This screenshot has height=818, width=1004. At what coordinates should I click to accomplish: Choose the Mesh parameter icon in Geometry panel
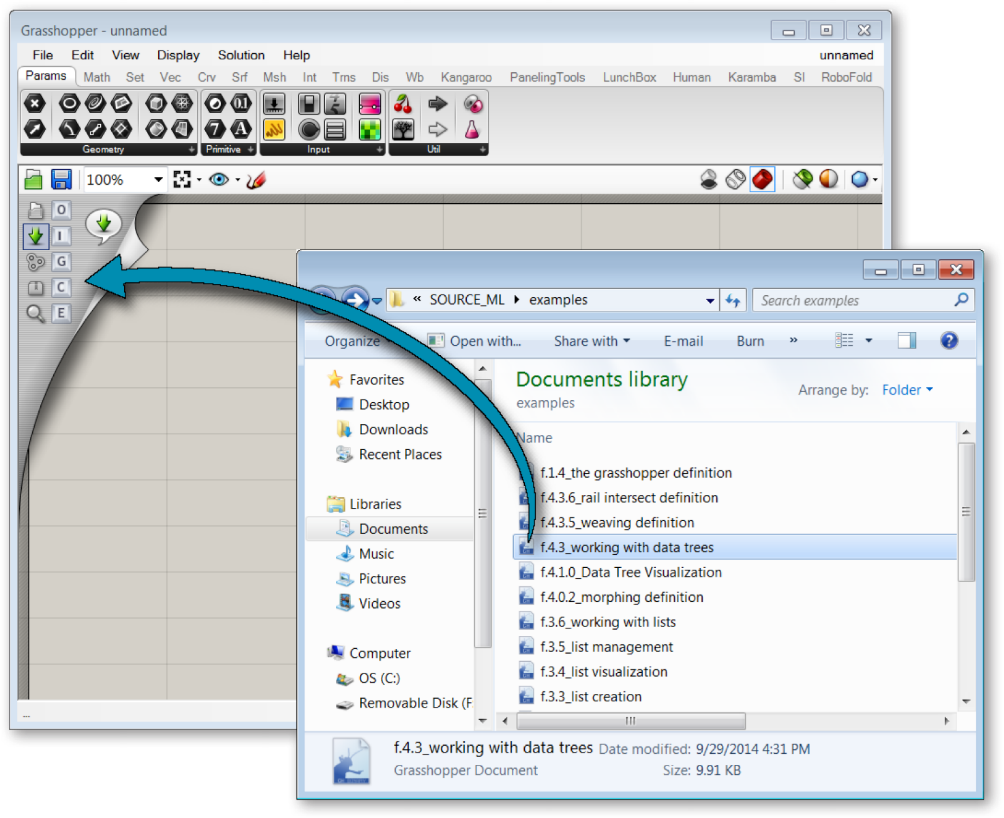(182, 103)
